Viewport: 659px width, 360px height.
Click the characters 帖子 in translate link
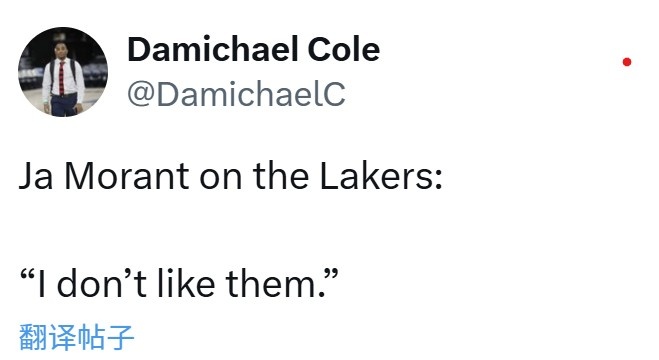click(x=105, y=337)
